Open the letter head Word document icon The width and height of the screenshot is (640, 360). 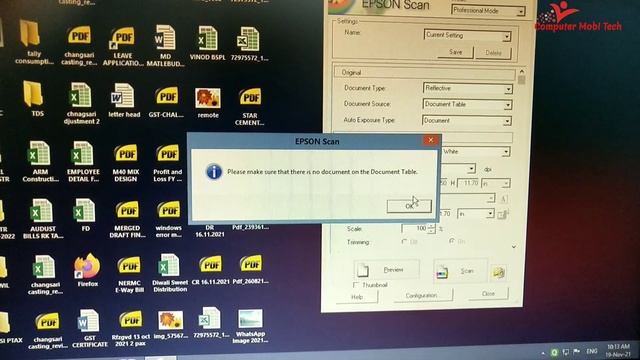point(124,100)
